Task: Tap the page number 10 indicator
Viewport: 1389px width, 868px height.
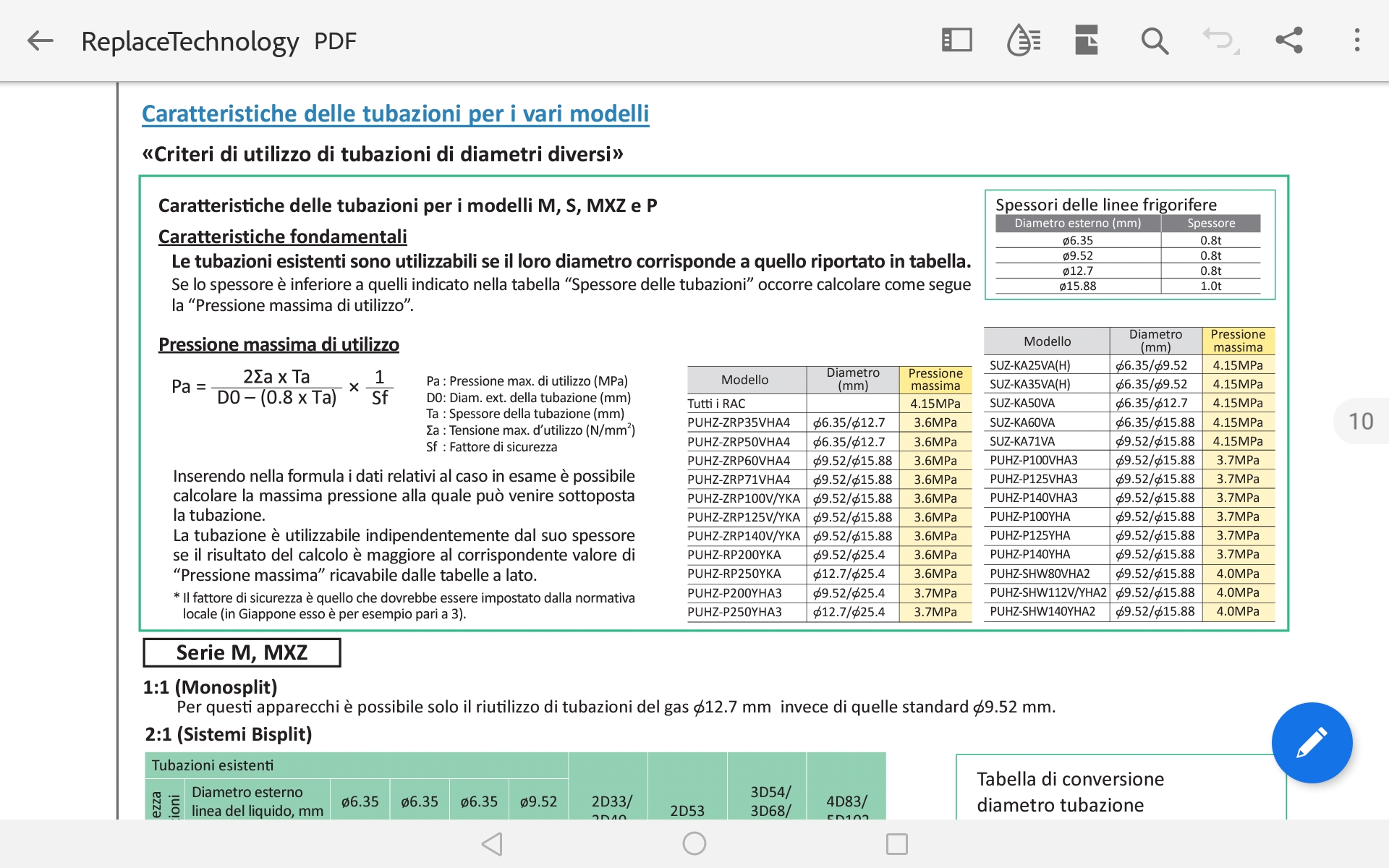Action: (x=1360, y=421)
